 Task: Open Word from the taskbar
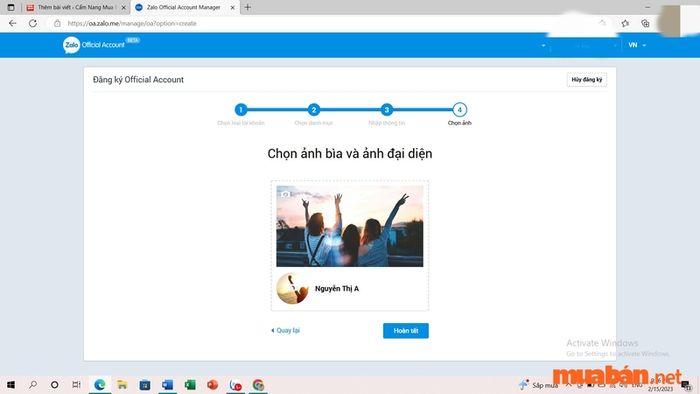tap(167, 384)
